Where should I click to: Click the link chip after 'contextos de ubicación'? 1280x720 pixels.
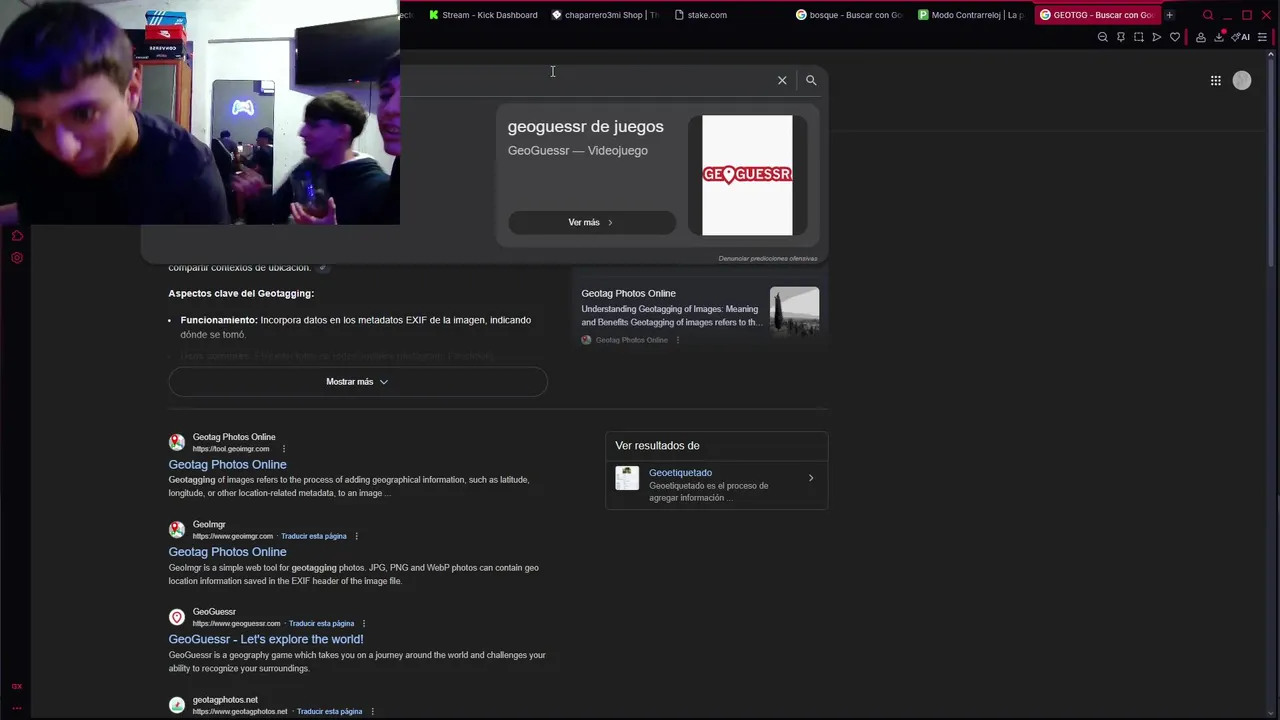point(322,268)
